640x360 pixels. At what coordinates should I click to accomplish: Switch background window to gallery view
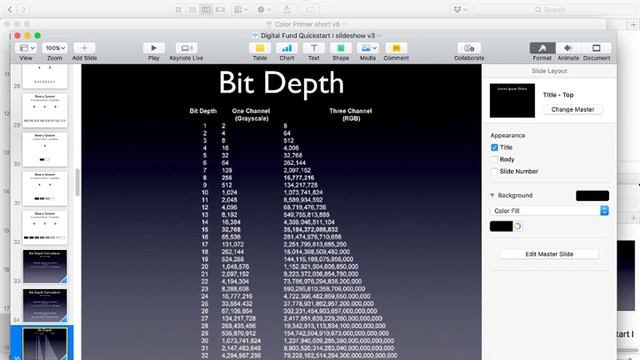click(x=220, y=9)
